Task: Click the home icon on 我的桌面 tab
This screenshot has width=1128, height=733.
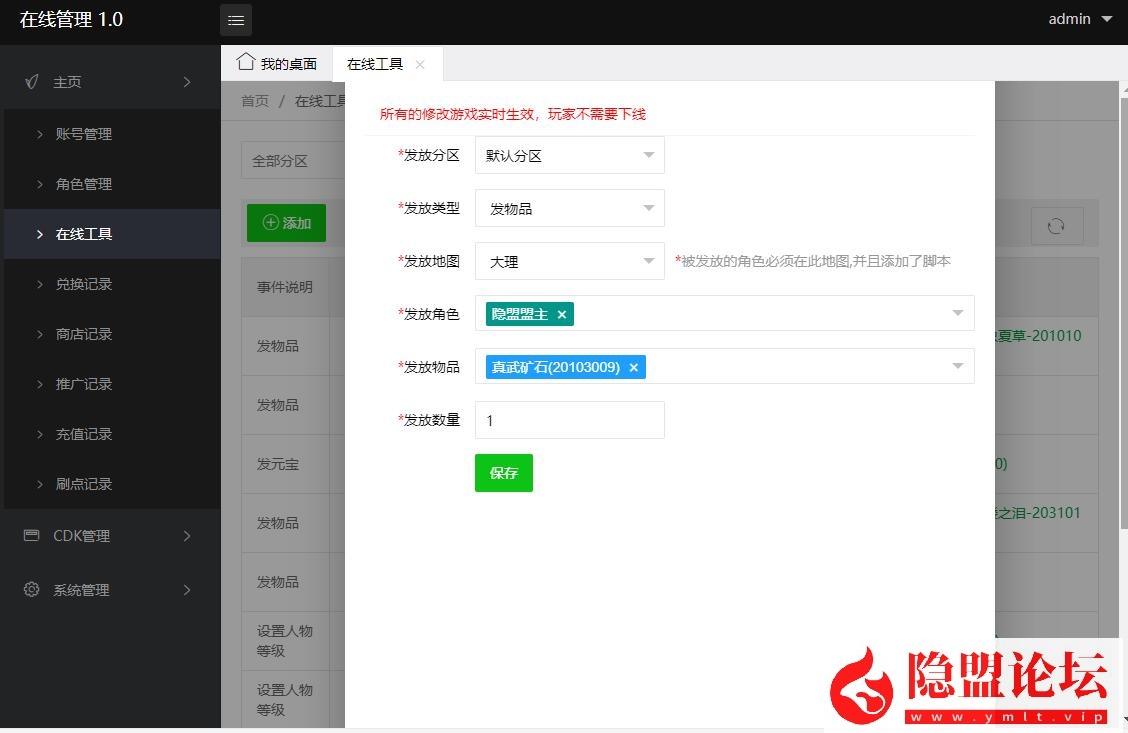Action: [x=245, y=63]
